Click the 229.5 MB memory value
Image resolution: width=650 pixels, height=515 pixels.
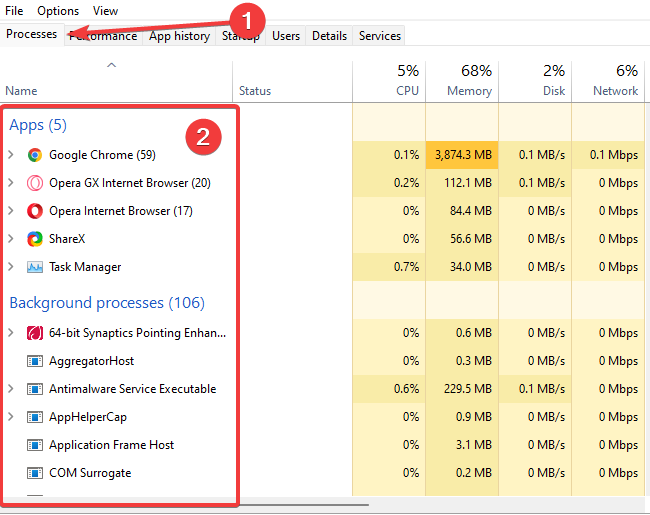468,389
